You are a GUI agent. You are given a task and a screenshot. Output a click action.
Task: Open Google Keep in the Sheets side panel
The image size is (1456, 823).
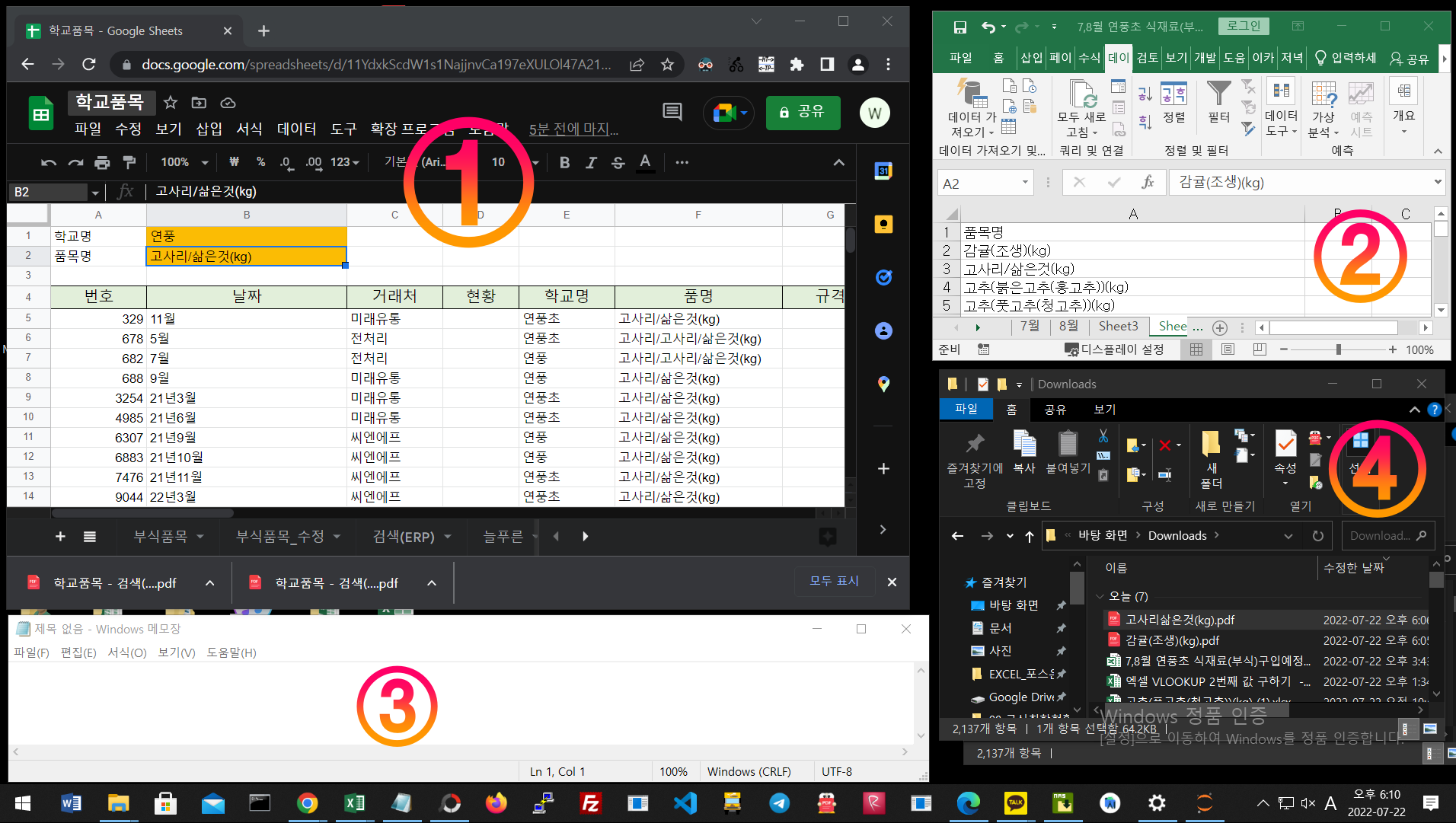pos(883,225)
